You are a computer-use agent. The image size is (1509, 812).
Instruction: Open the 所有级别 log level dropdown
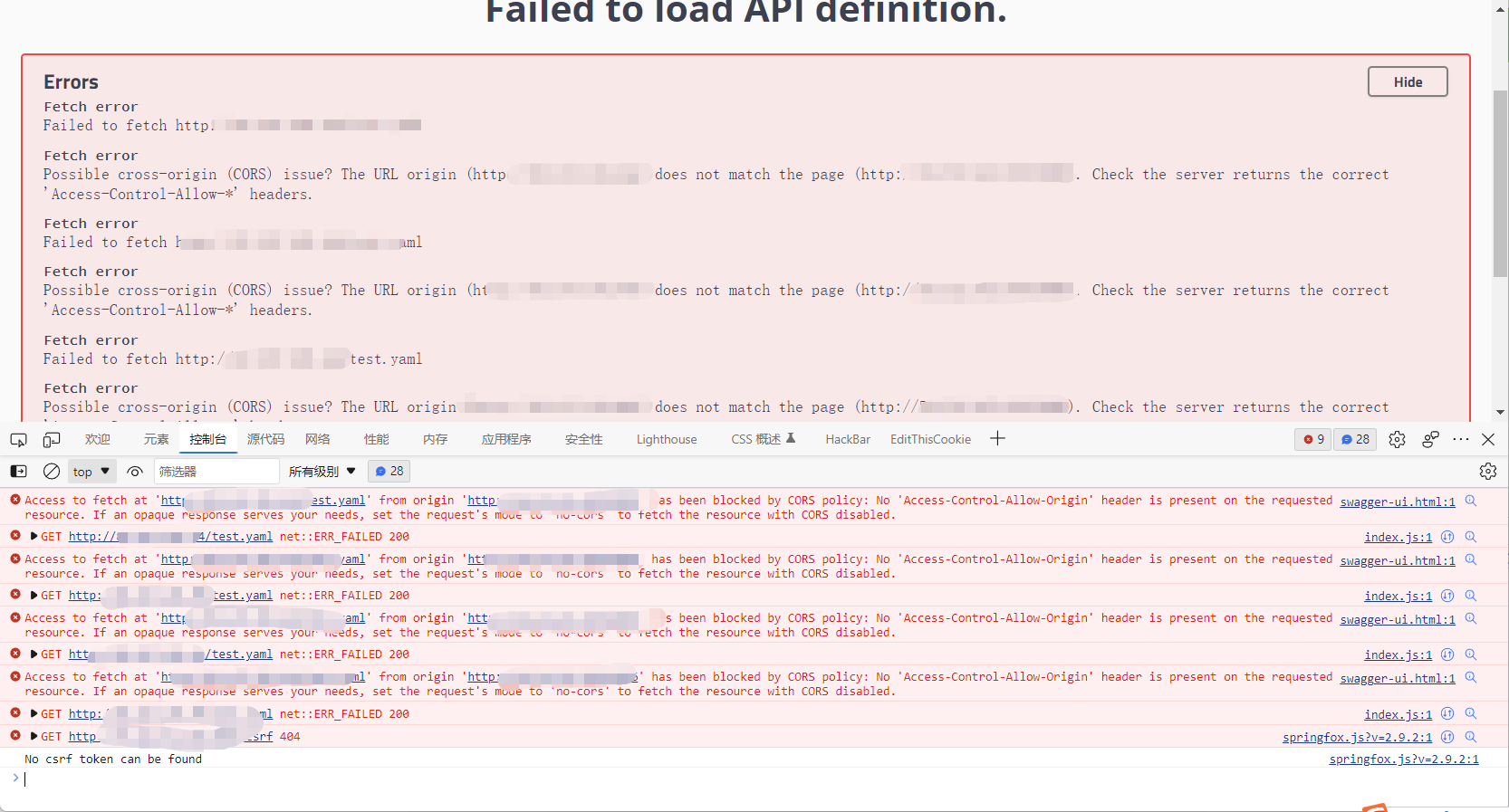coord(322,472)
